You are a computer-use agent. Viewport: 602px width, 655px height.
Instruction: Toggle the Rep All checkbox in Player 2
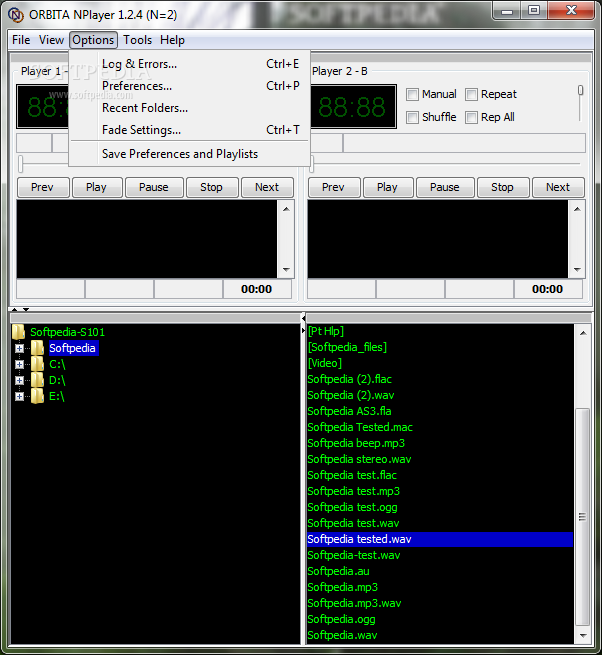point(471,117)
